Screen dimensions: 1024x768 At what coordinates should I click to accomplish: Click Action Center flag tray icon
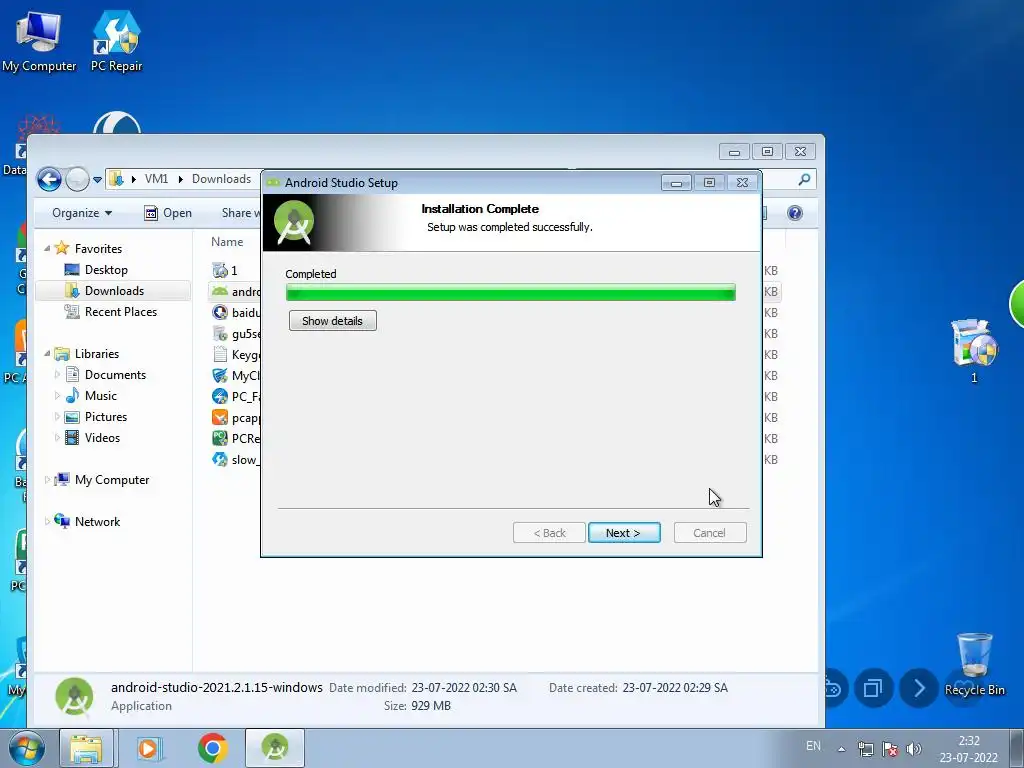(889, 749)
